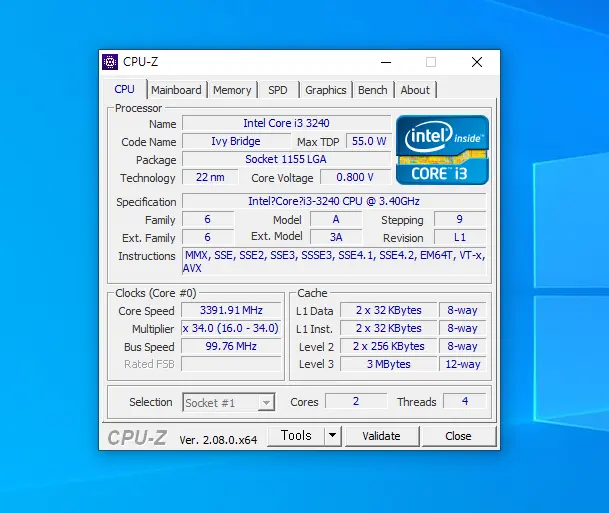Click the Cores count value 2
The width and height of the screenshot is (609, 513).
(x=356, y=401)
